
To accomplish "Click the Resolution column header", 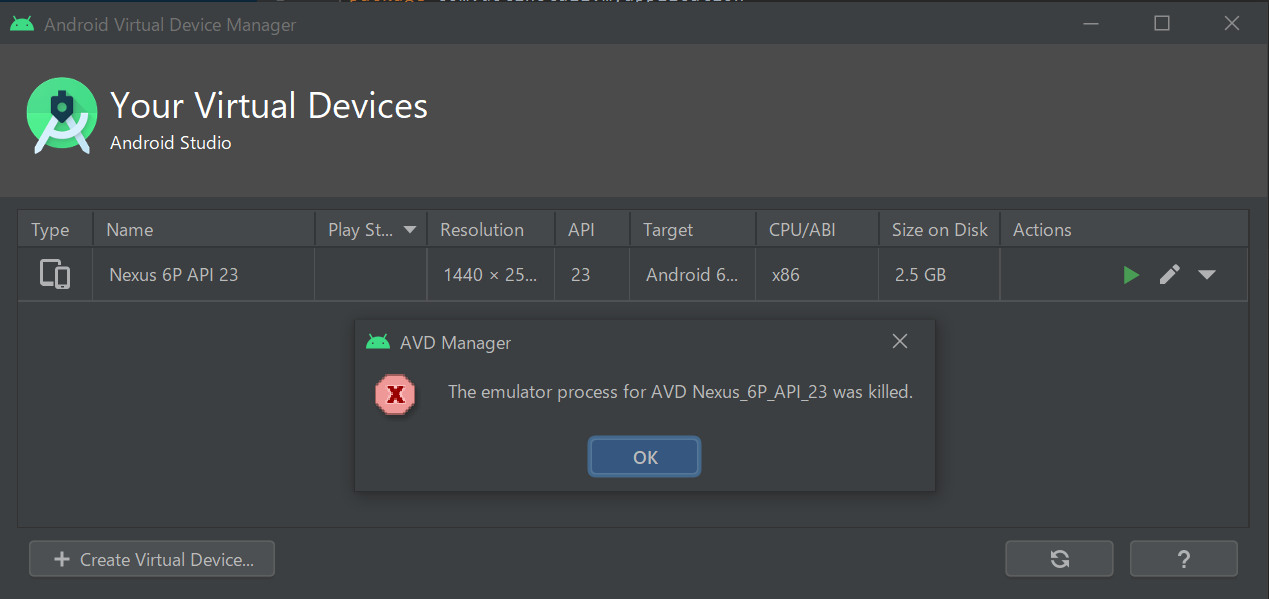I will [482, 229].
